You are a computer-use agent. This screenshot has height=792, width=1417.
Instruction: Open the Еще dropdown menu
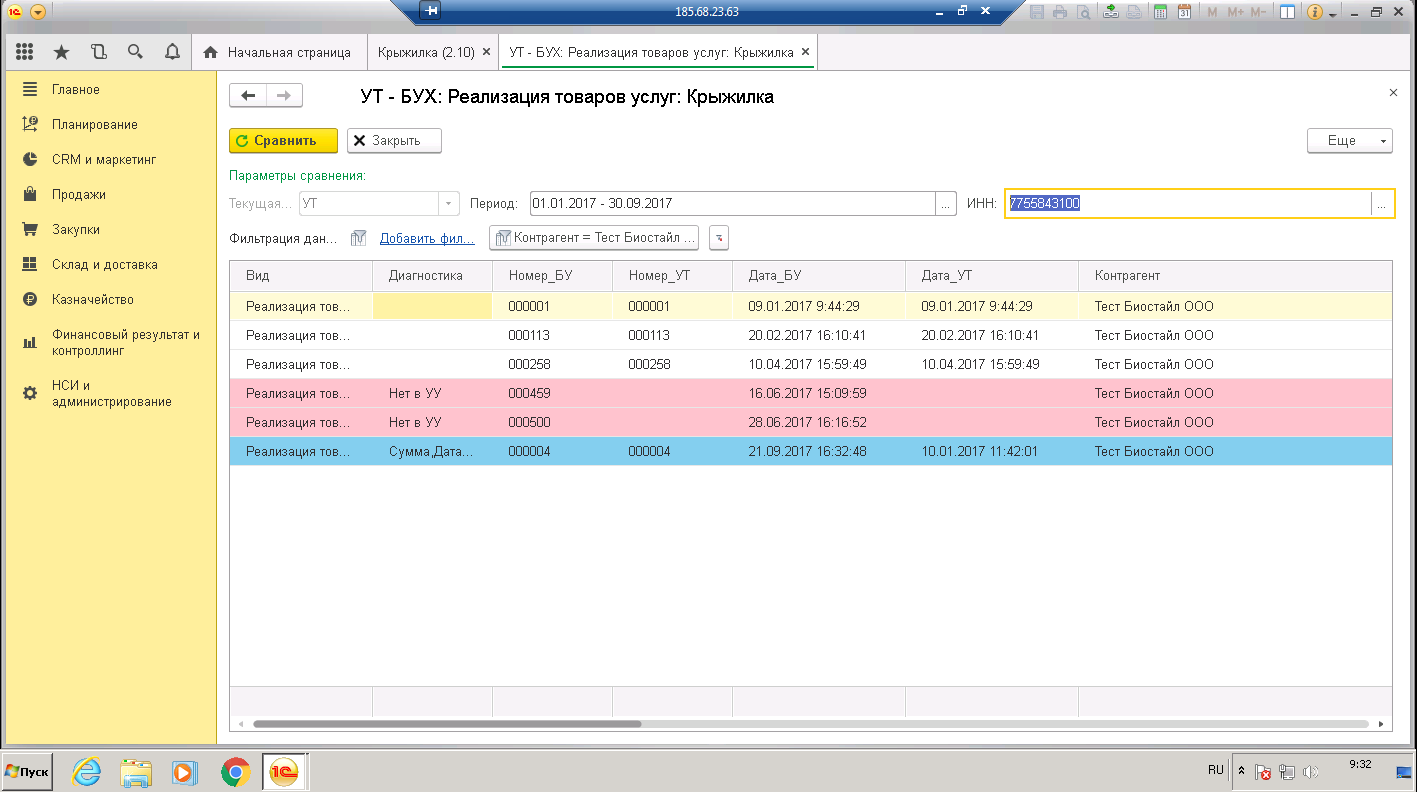point(1349,141)
